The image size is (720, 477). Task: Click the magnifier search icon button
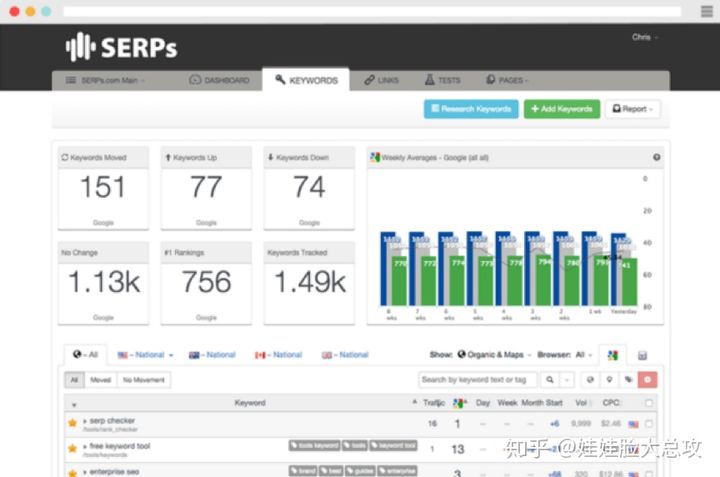tap(550, 380)
